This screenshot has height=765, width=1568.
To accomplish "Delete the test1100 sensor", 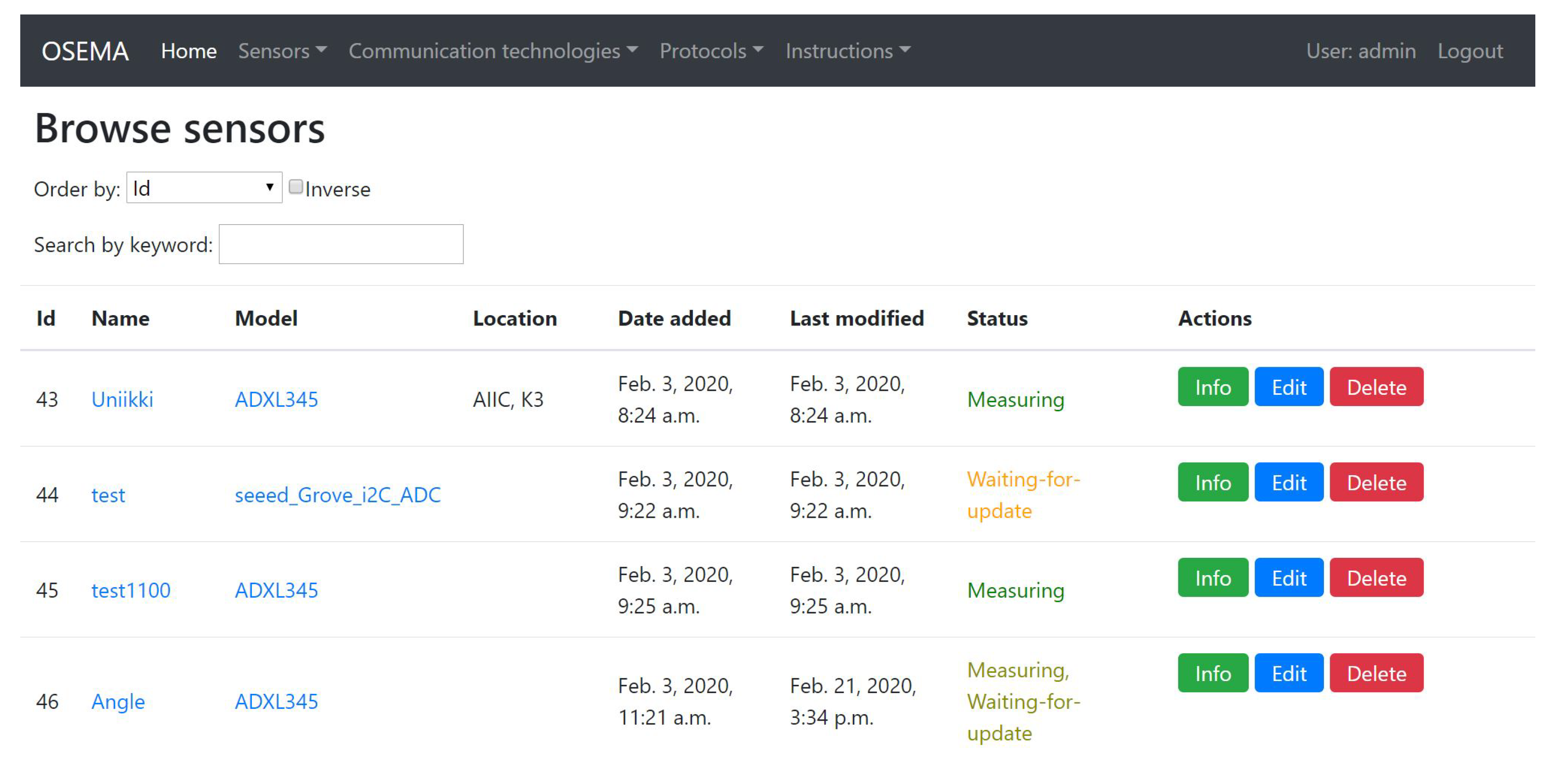I will click(1376, 578).
